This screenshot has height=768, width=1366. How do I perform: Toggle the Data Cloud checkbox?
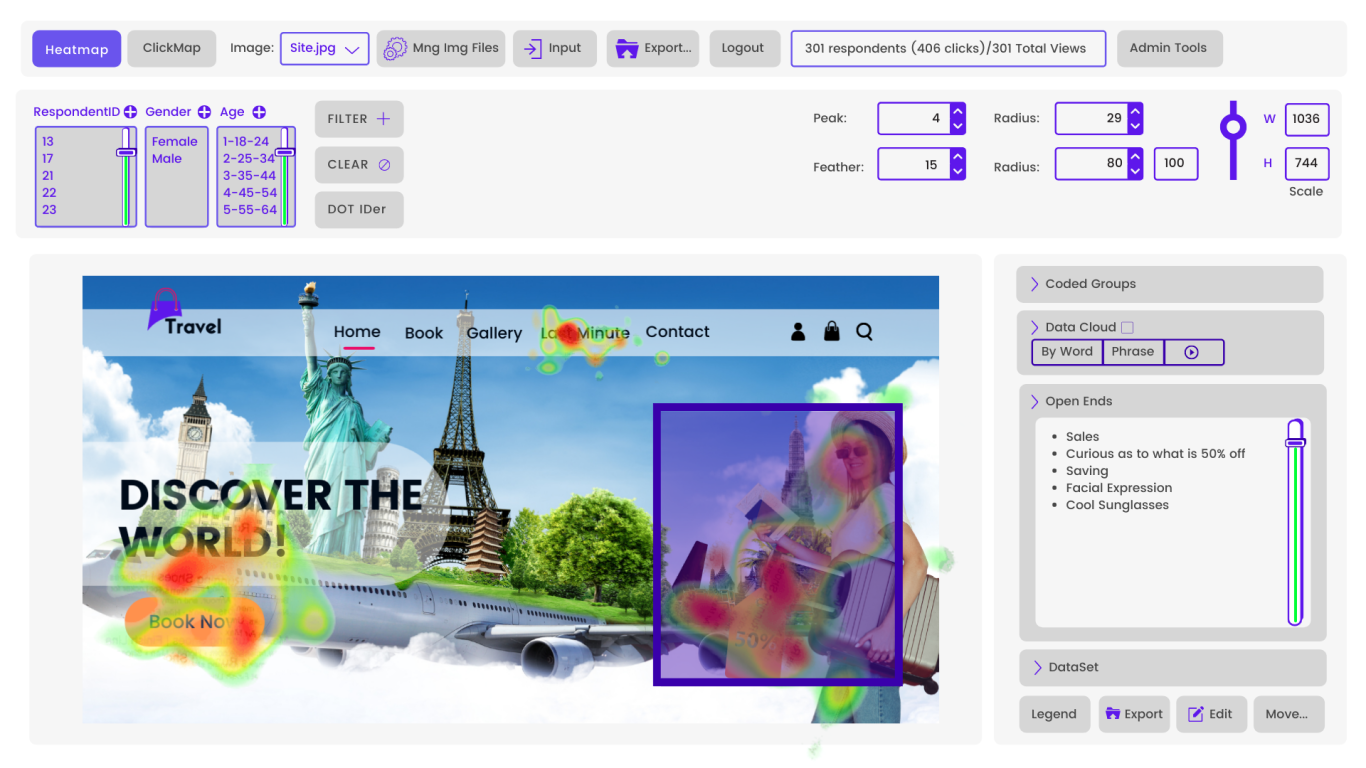[x=1128, y=327]
